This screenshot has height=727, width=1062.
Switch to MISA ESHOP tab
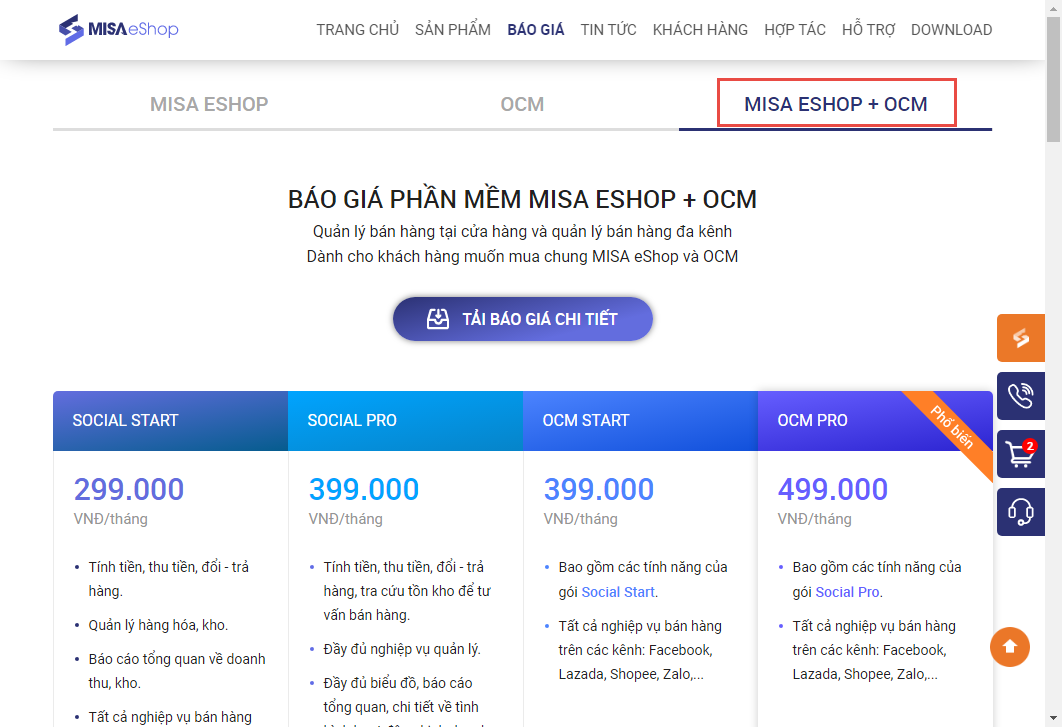209,104
